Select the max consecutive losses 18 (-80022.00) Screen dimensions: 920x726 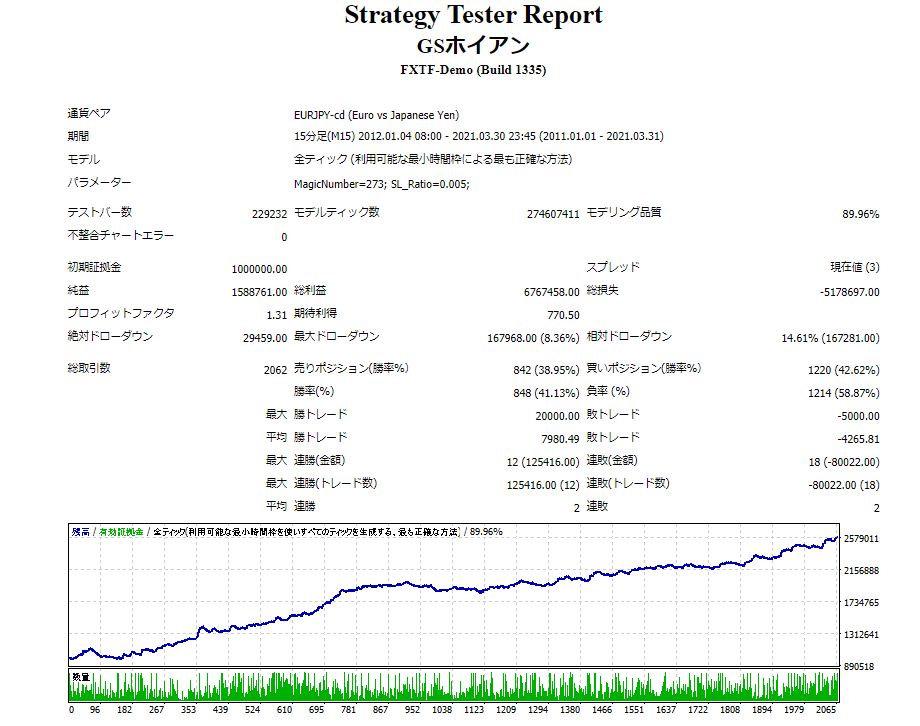pyautogui.click(x=844, y=462)
